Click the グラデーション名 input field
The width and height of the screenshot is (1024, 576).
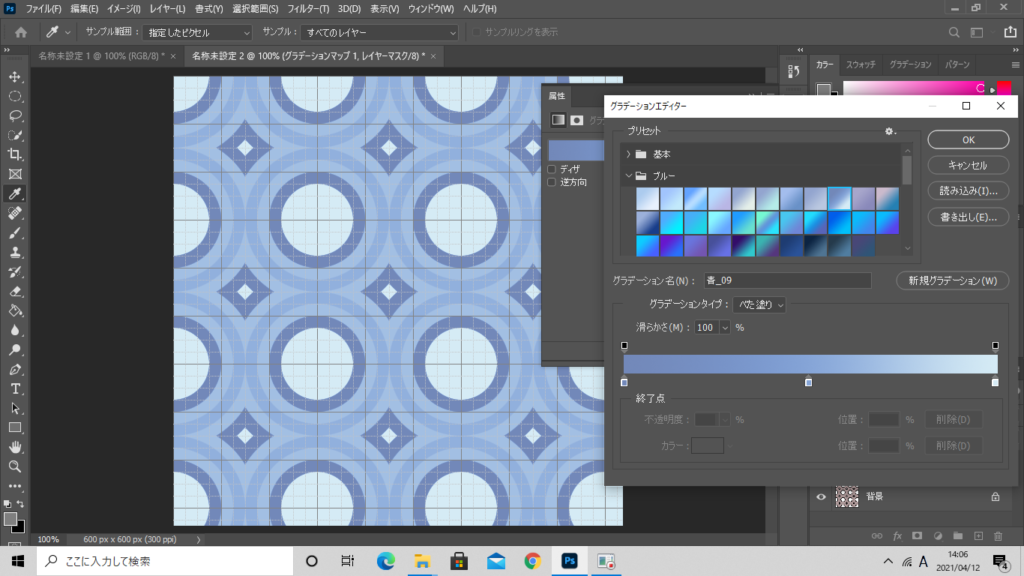tap(788, 281)
